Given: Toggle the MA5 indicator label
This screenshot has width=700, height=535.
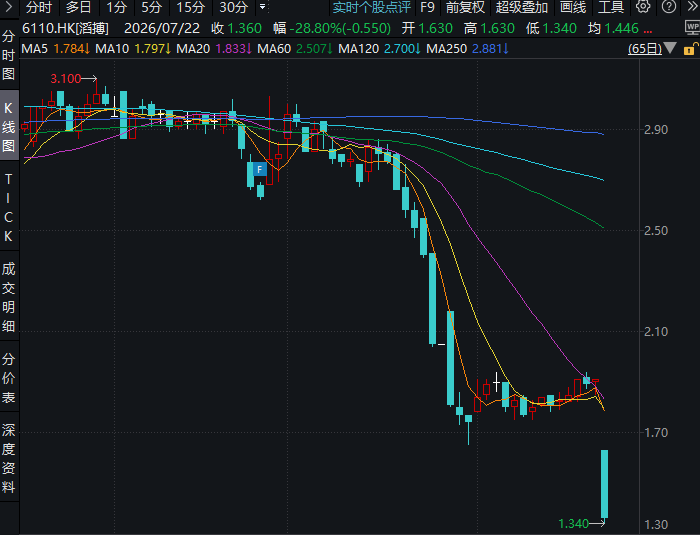Looking at the screenshot, I should 34,49.
